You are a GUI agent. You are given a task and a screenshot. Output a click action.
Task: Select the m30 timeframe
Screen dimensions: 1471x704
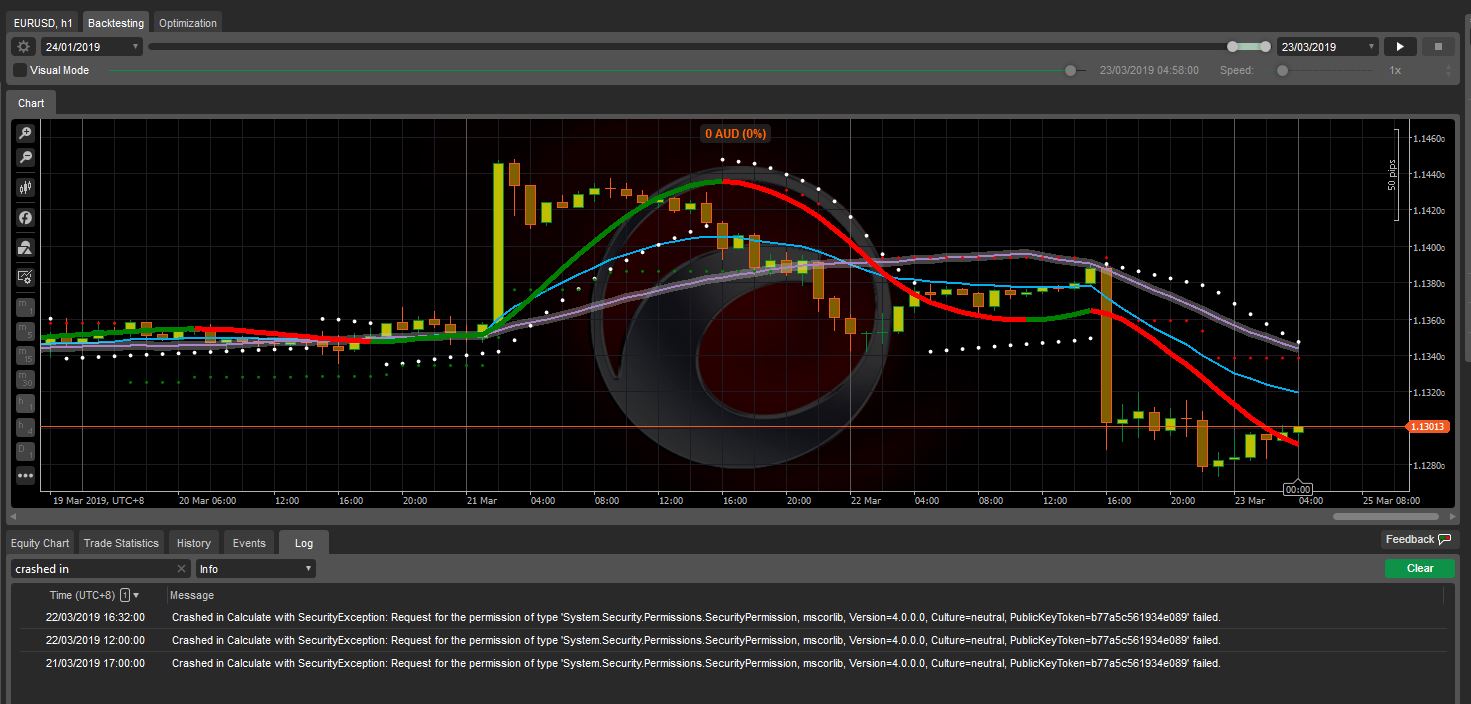point(25,379)
